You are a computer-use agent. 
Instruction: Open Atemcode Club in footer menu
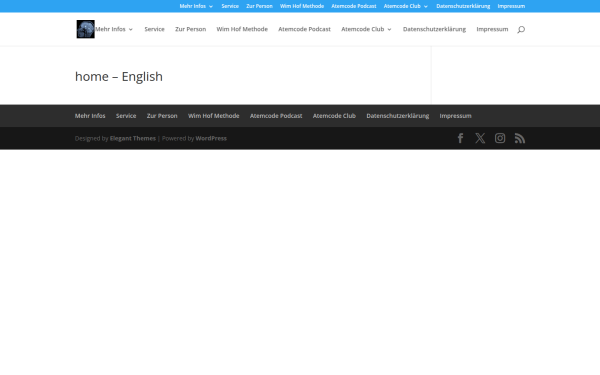click(x=334, y=116)
